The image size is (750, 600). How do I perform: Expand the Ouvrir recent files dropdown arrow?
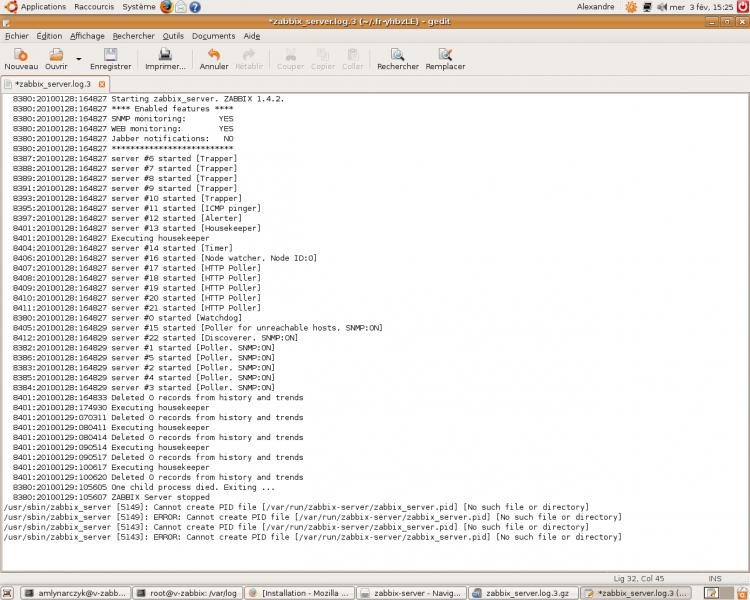[78, 59]
